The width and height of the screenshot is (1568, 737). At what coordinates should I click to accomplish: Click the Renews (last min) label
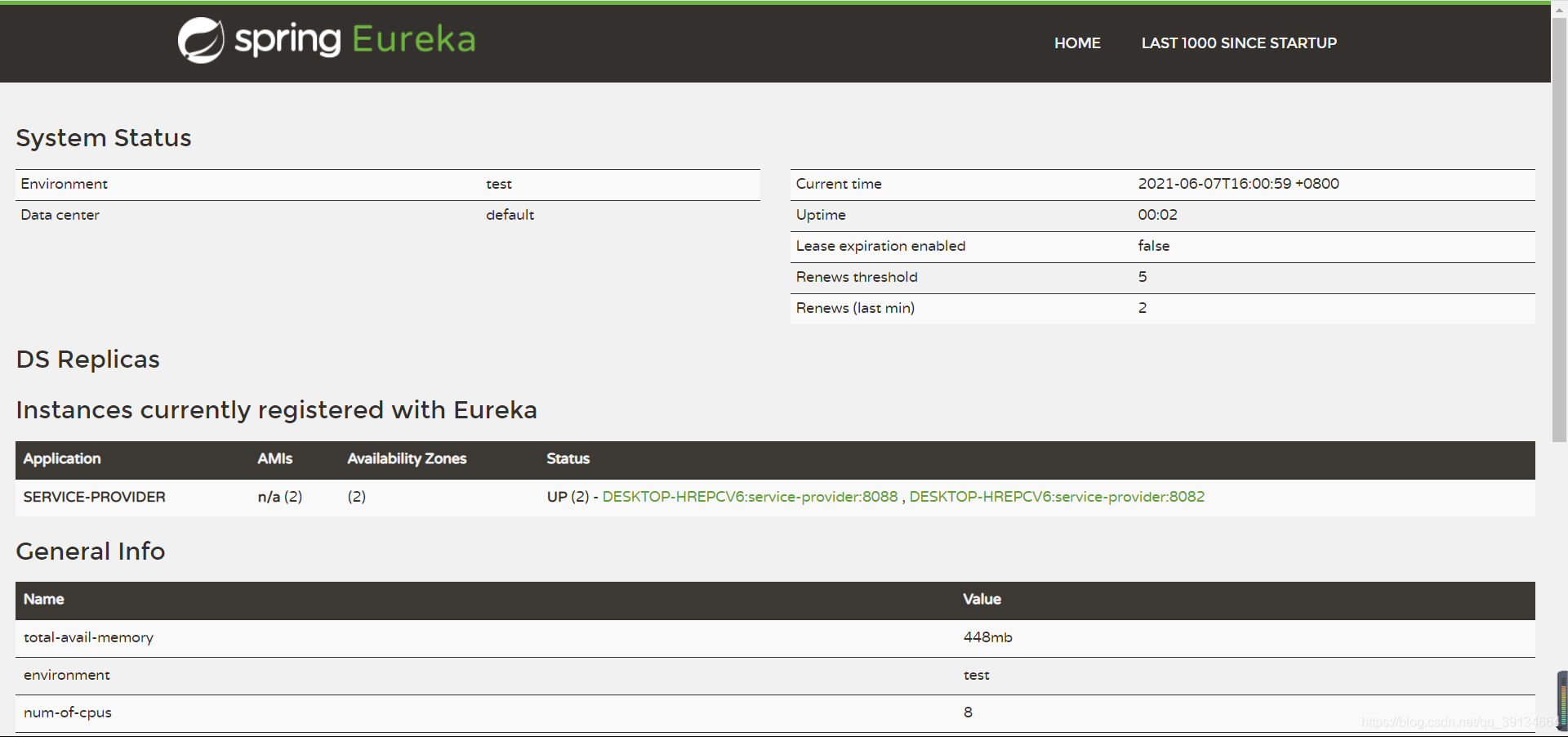pos(855,308)
